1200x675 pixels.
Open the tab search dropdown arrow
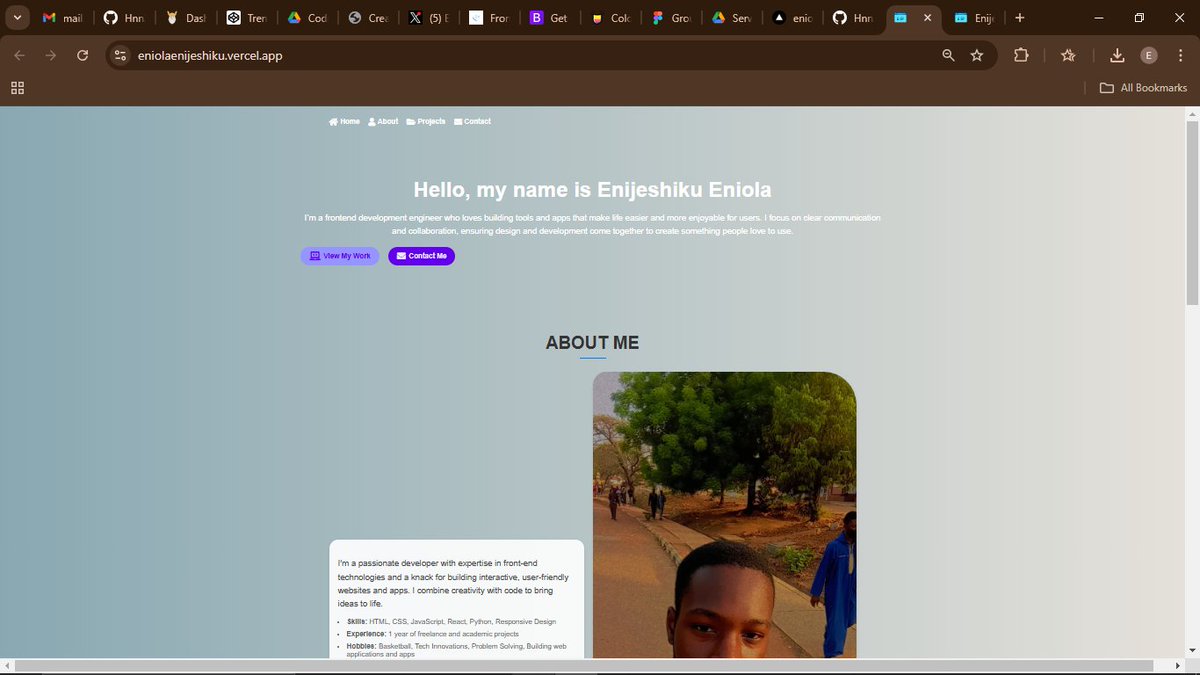17,18
